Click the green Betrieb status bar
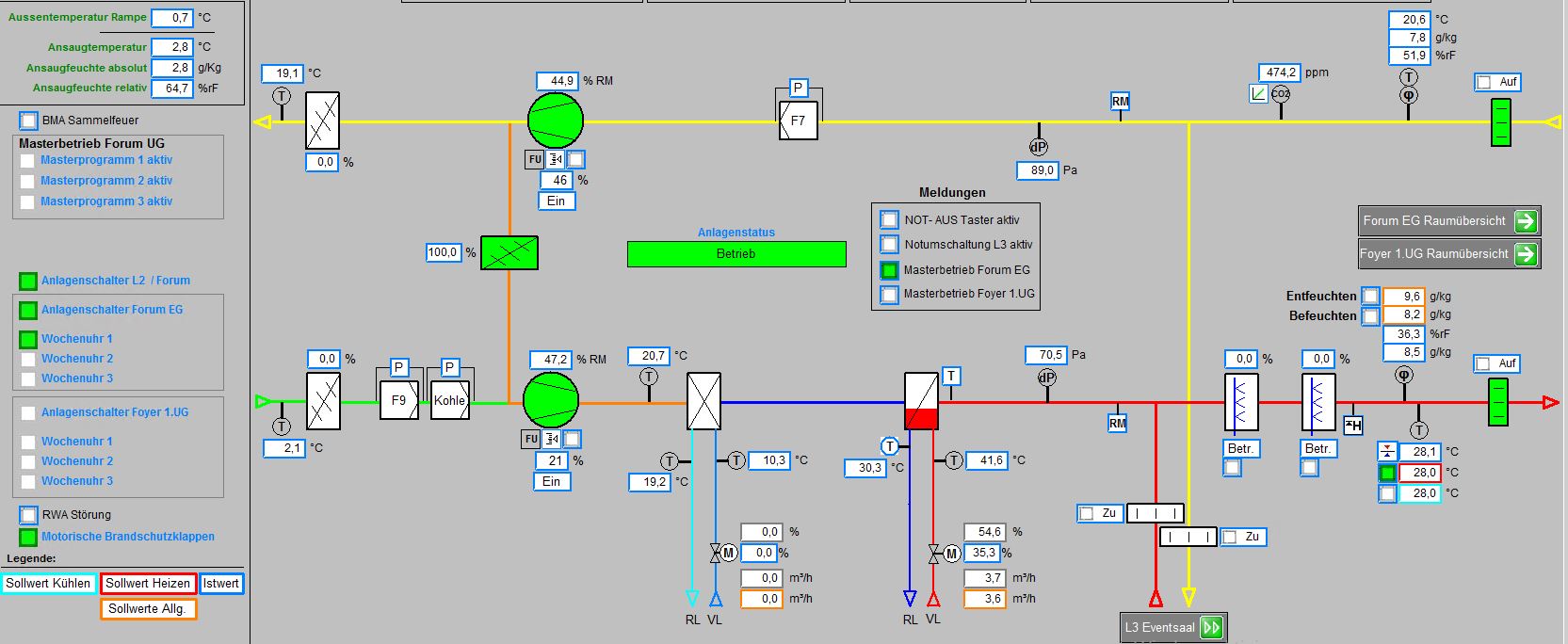Image resolution: width=1568 pixels, height=644 pixels. (x=736, y=254)
